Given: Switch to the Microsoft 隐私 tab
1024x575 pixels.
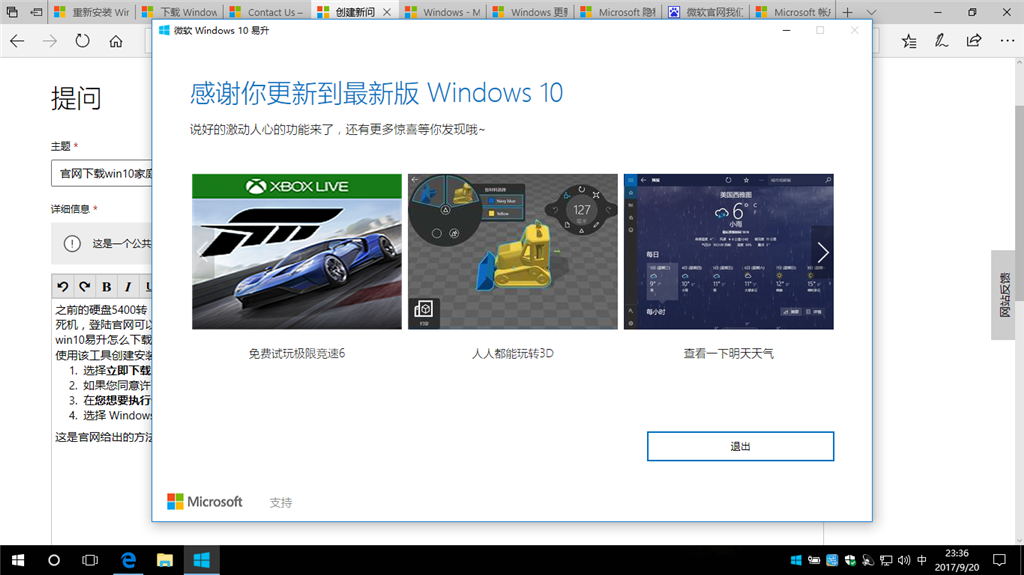Looking at the screenshot, I should tap(618, 12).
